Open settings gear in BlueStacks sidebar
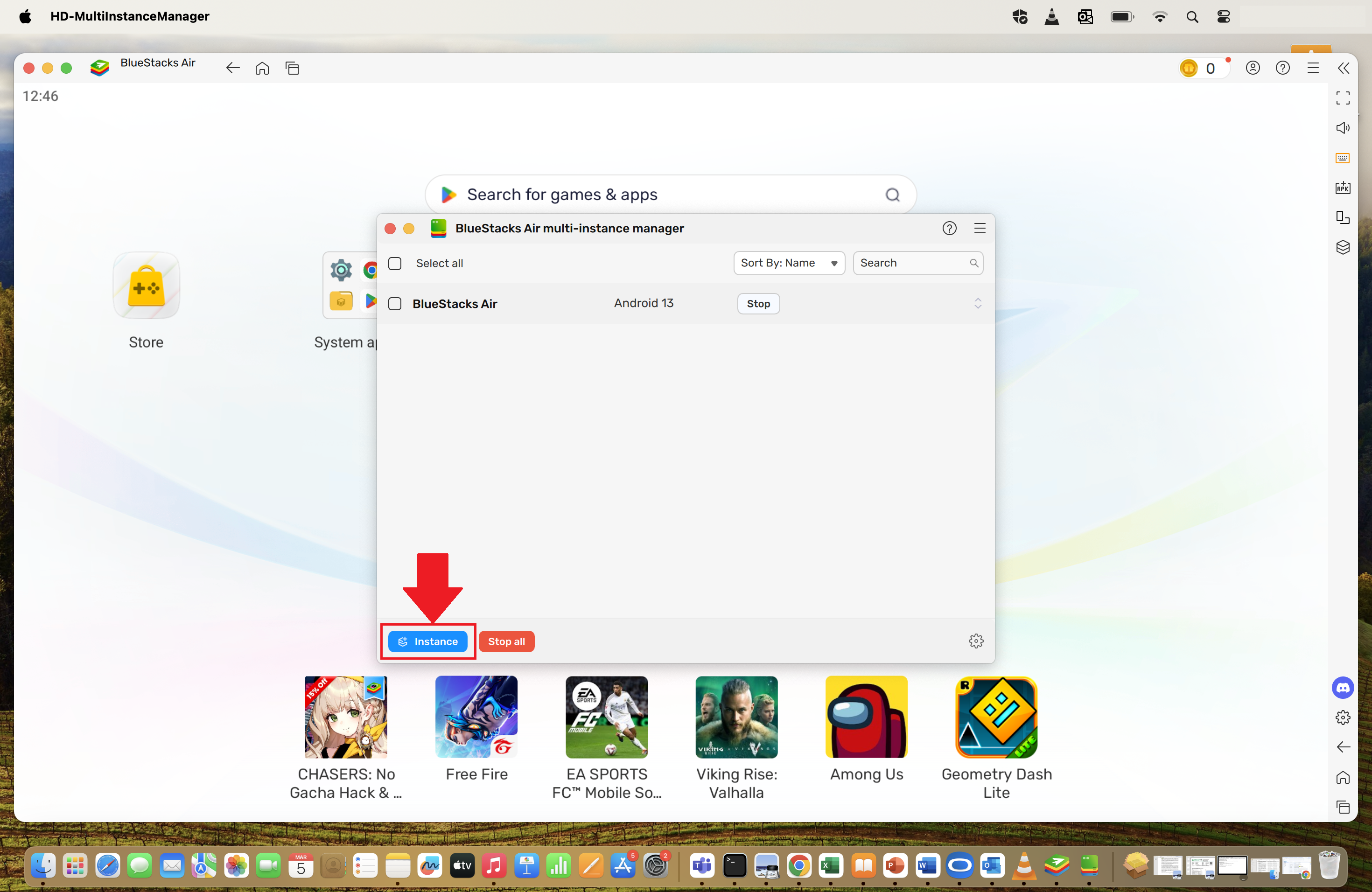This screenshot has height=892, width=1372. tap(1343, 718)
